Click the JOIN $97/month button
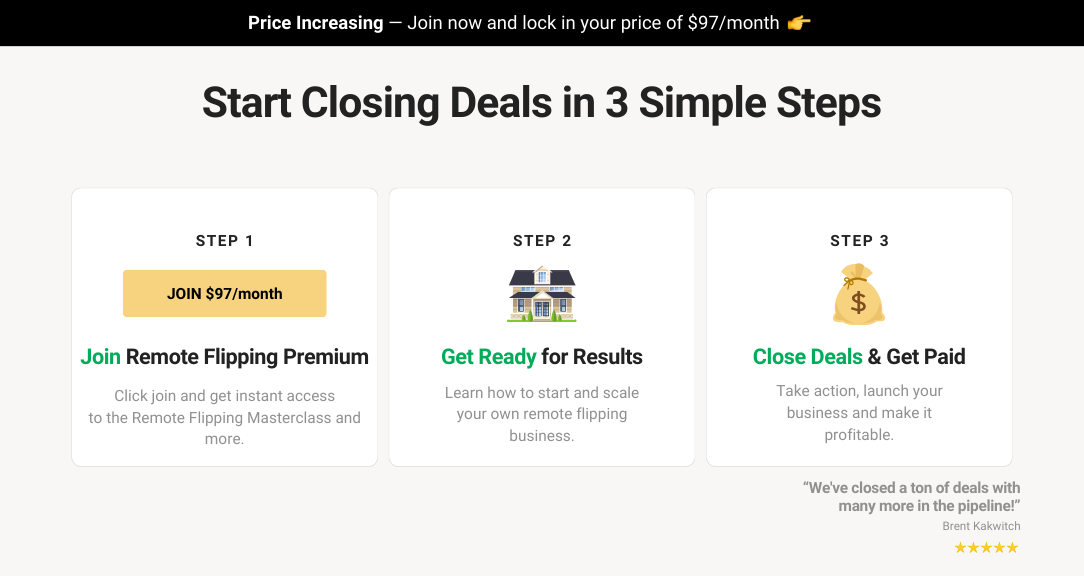1084x576 pixels. pyautogui.click(x=225, y=293)
